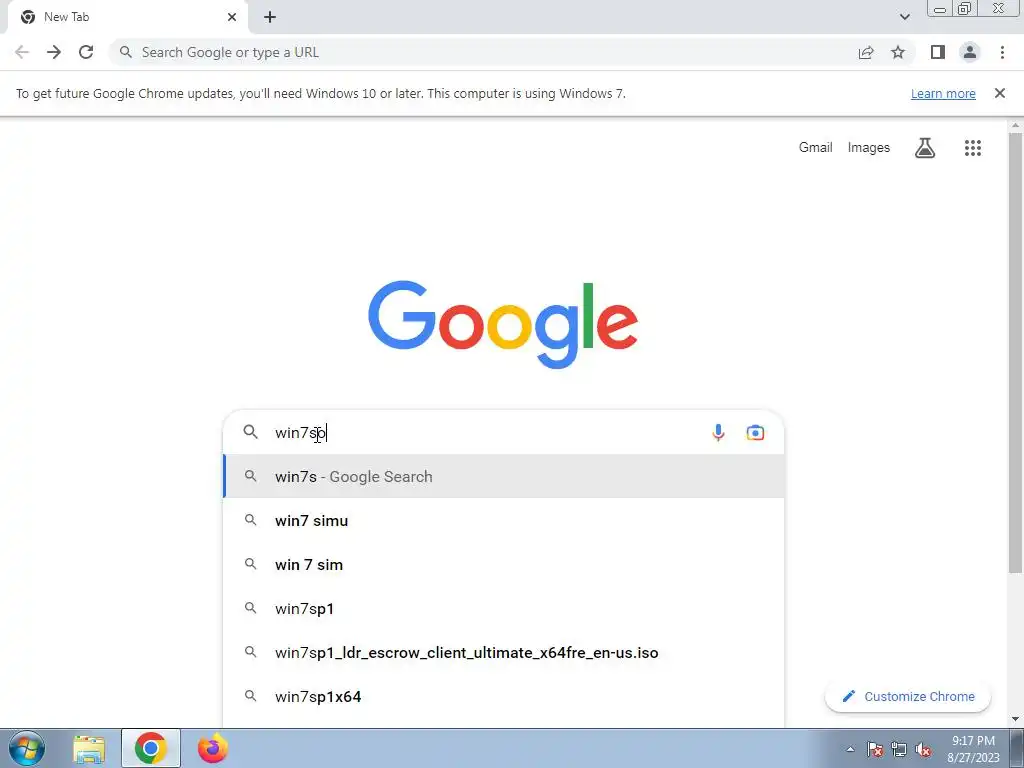1024x768 pixels.
Task: Open Windows Explorer from the taskbar
Action: 89,749
